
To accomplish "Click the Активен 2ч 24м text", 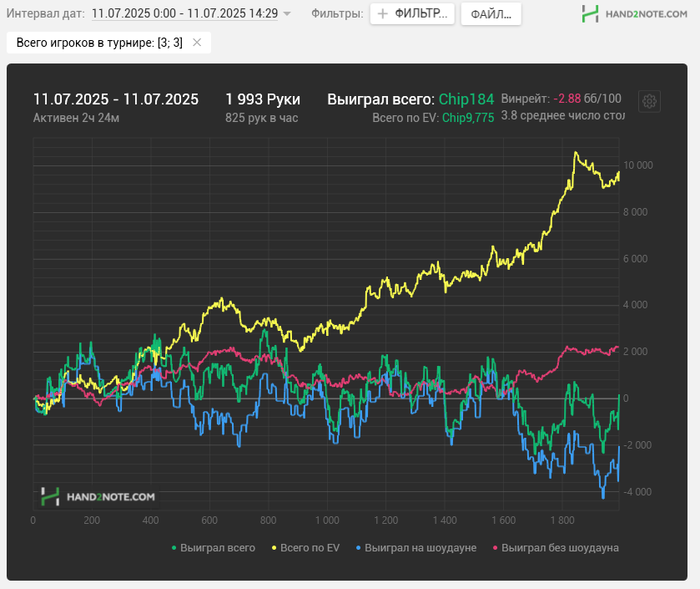I will (x=76, y=118).
